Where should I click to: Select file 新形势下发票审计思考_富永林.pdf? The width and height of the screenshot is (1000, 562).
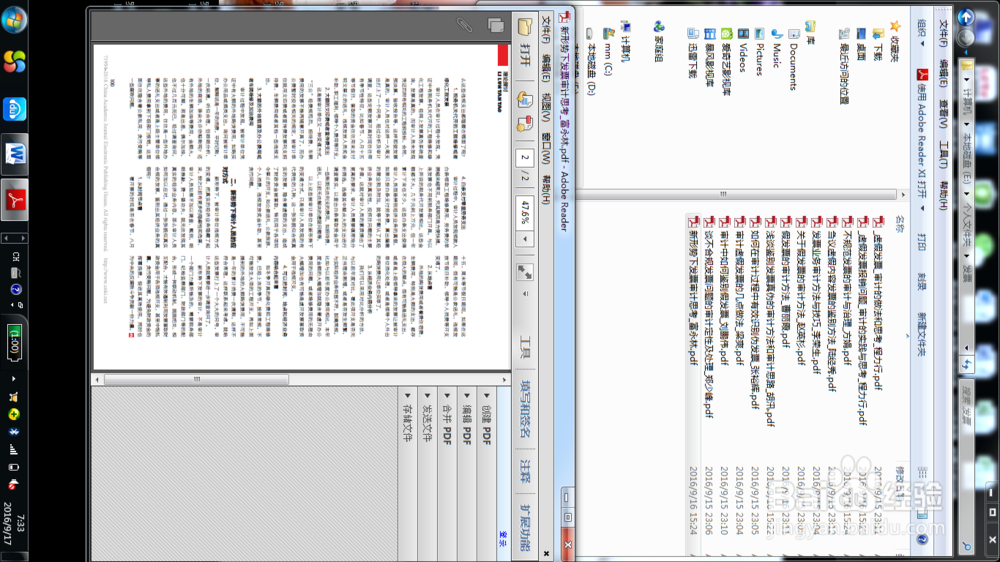pos(693,291)
